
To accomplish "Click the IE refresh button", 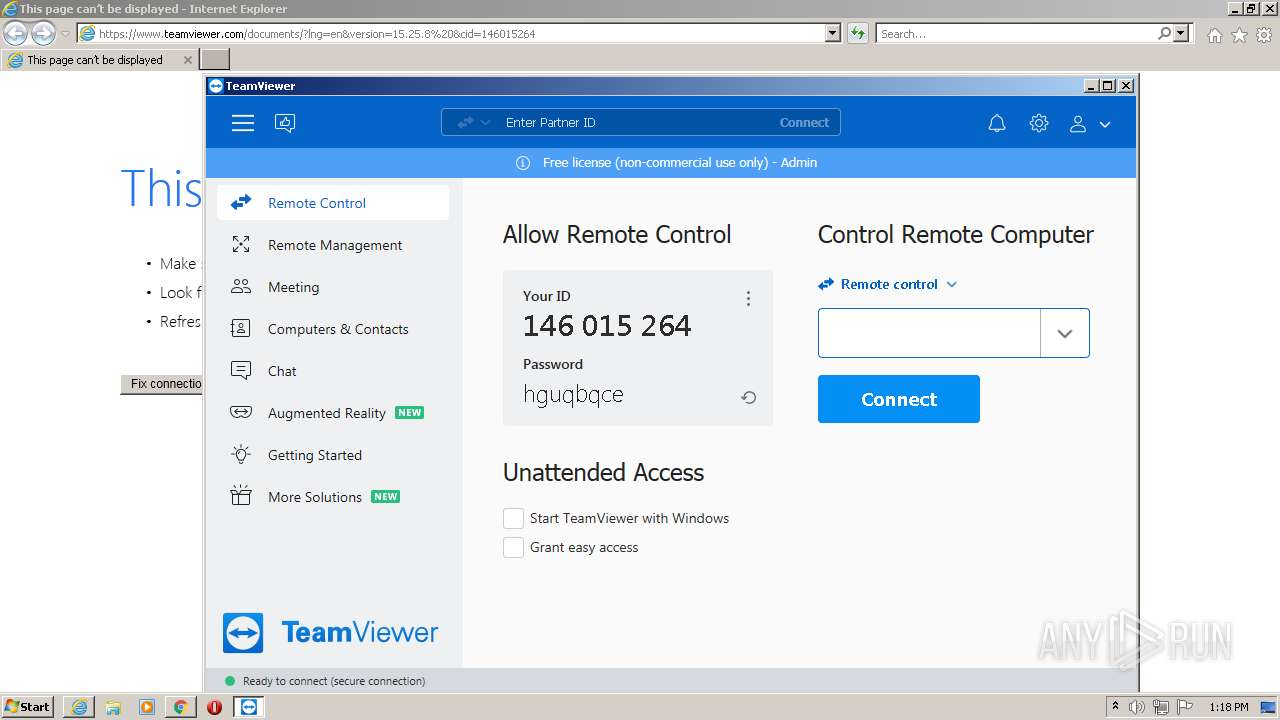I will [x=857, y=33].
